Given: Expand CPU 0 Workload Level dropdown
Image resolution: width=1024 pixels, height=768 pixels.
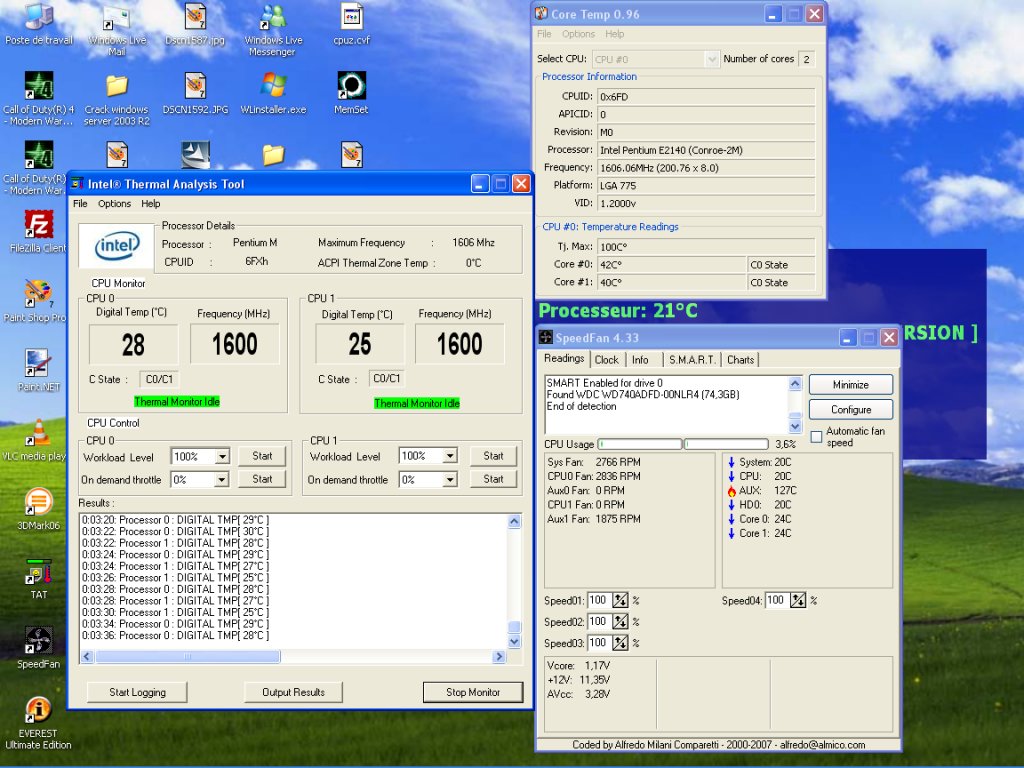Looking at the screenshot, I should click(x=222, y=456).
